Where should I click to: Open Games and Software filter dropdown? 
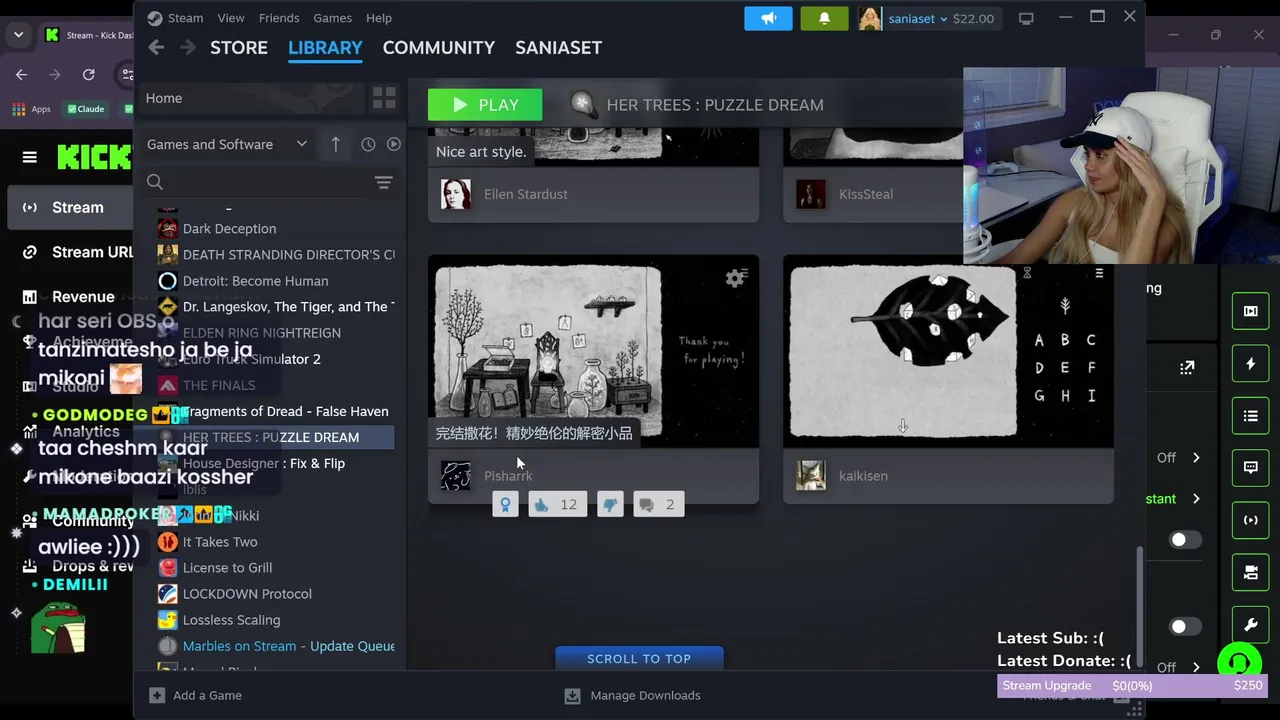(227, 144)
